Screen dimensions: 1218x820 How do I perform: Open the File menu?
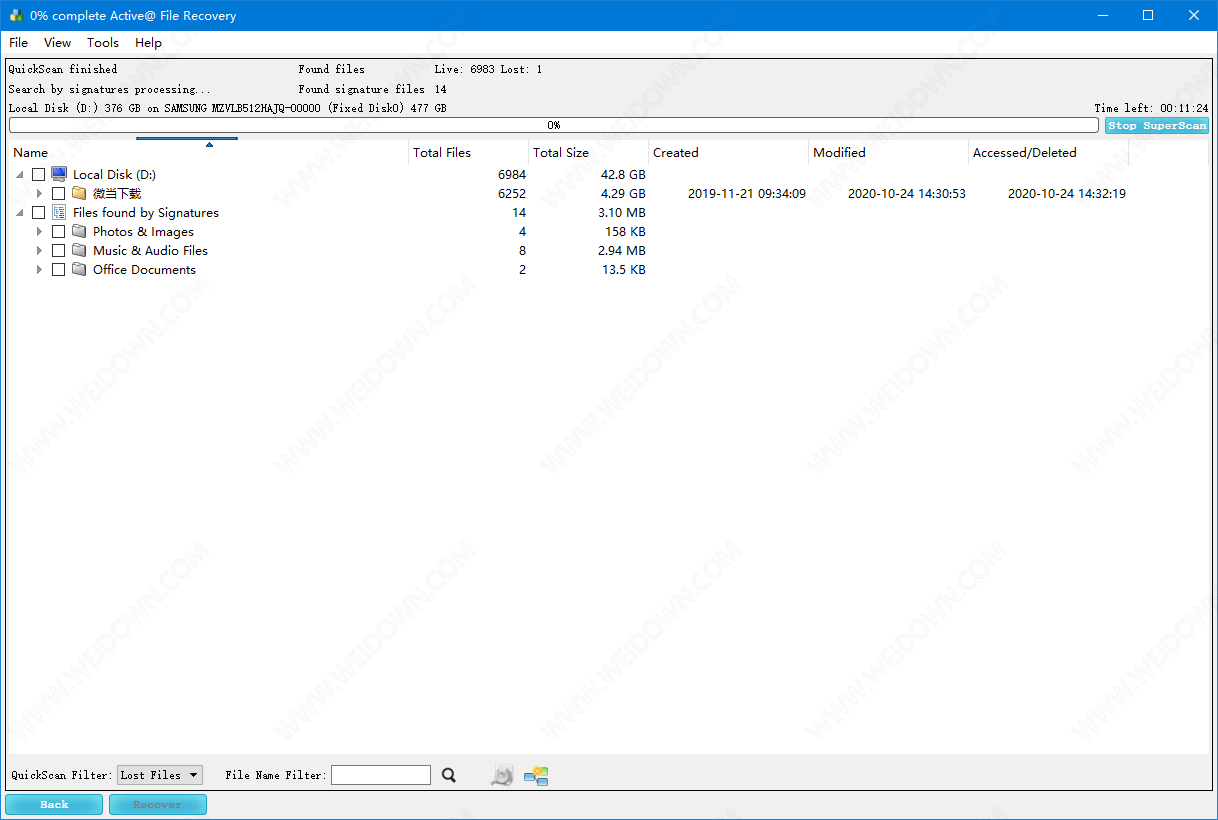pyautogui.click(x=18, y=43)
